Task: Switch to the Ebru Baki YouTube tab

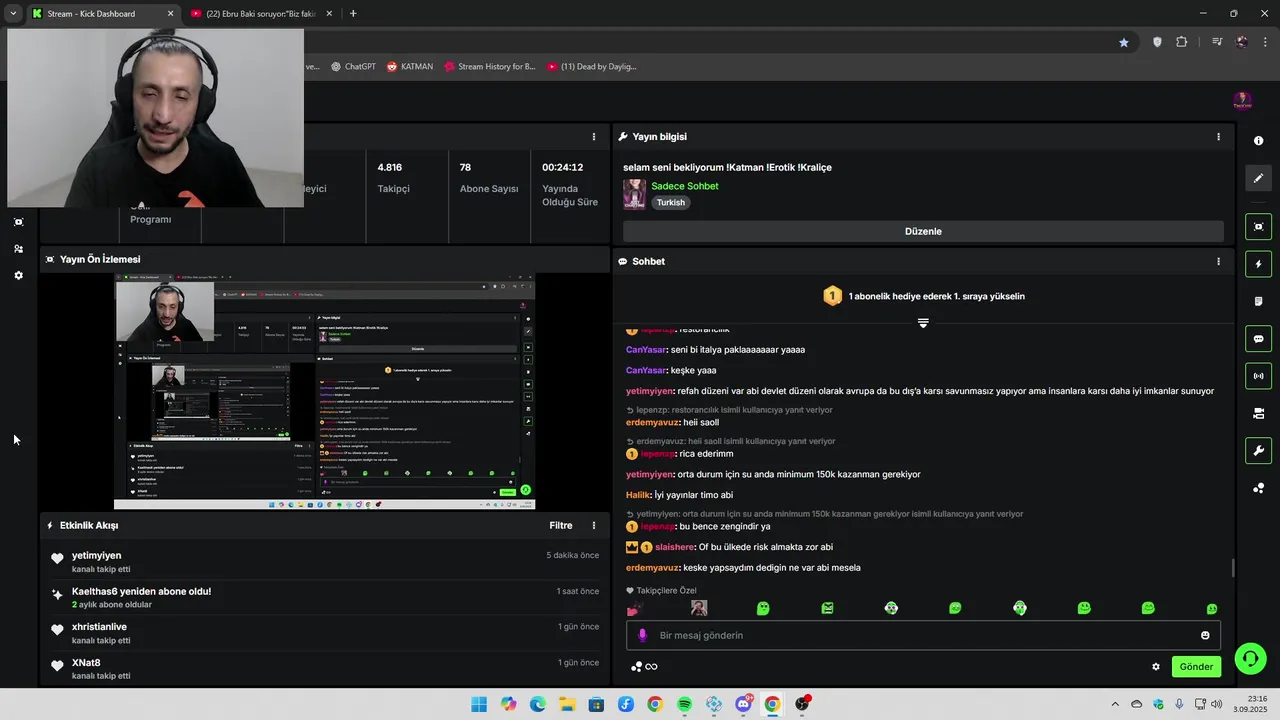Action: coord(262,14)
